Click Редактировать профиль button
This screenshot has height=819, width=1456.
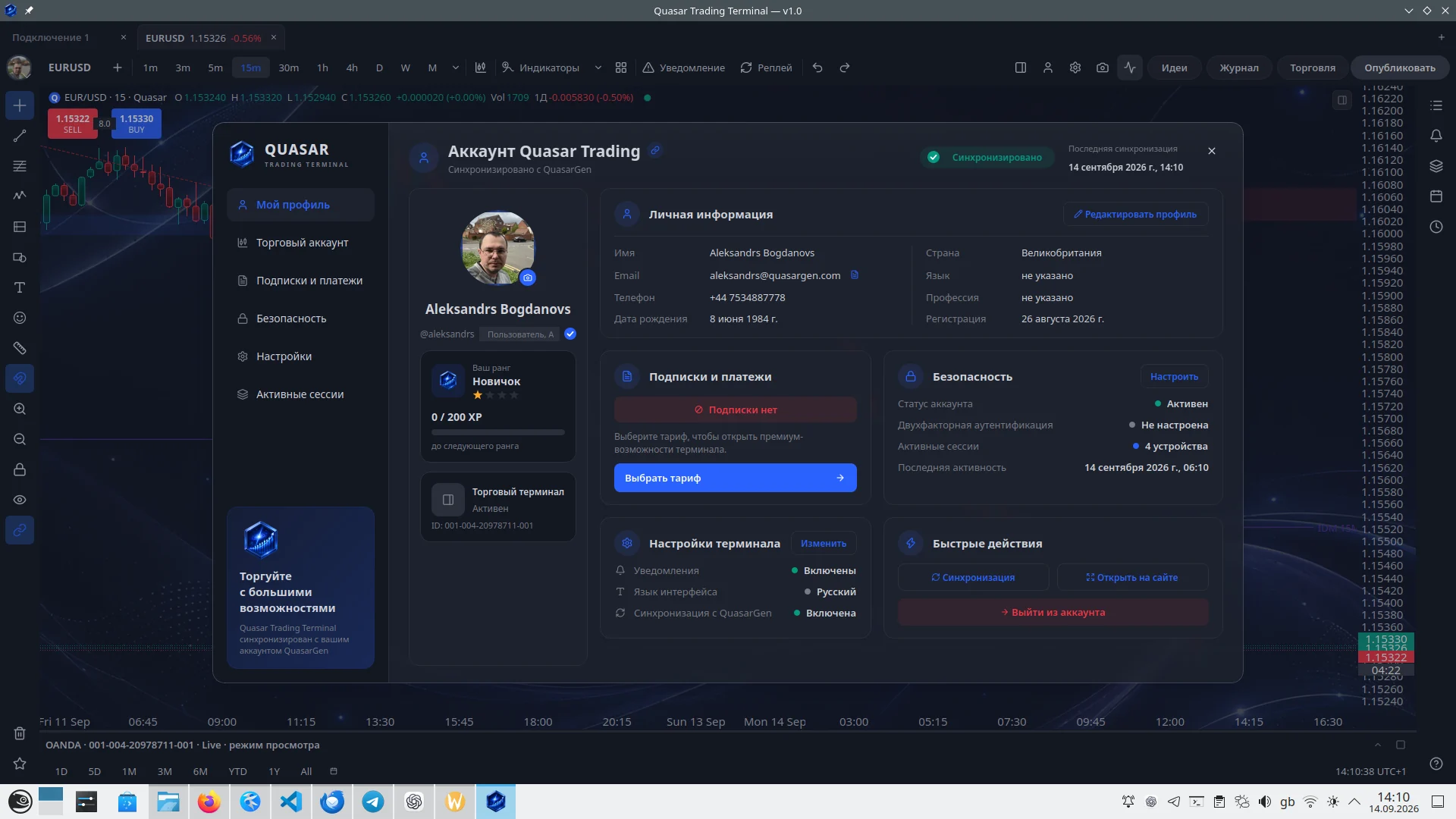tap(1135, 214)
